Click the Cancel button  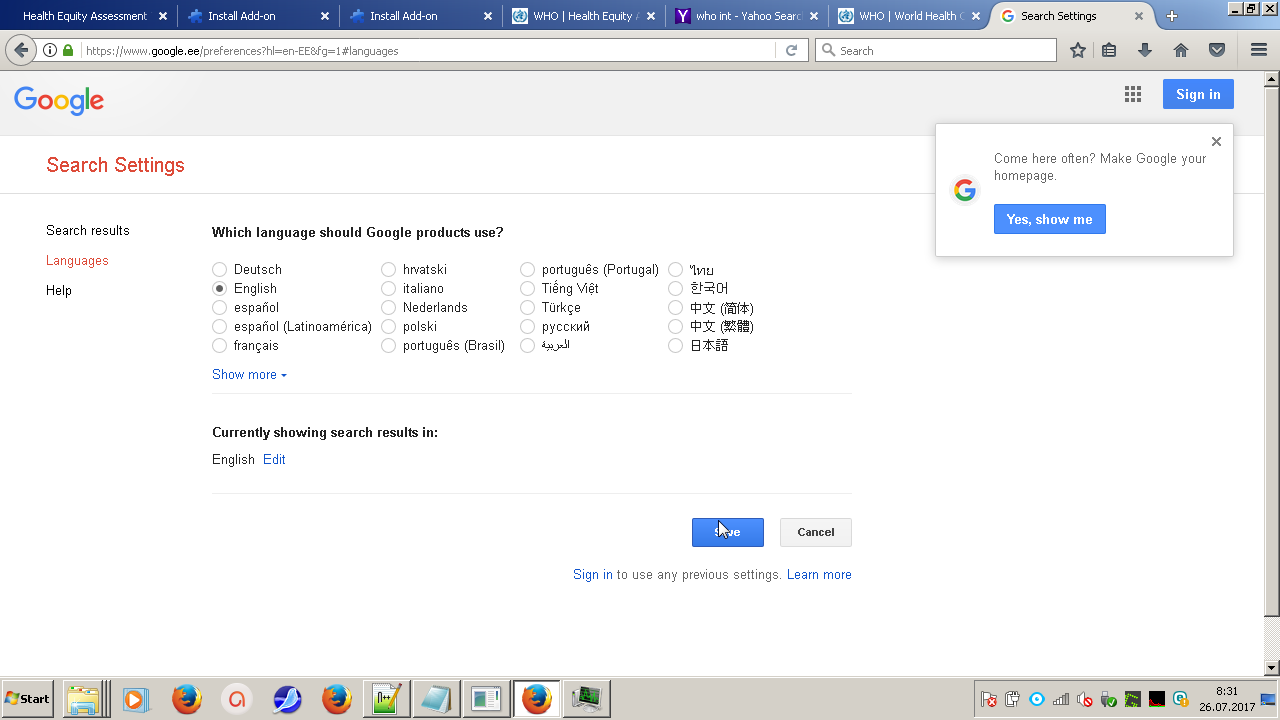click(816, 532)
